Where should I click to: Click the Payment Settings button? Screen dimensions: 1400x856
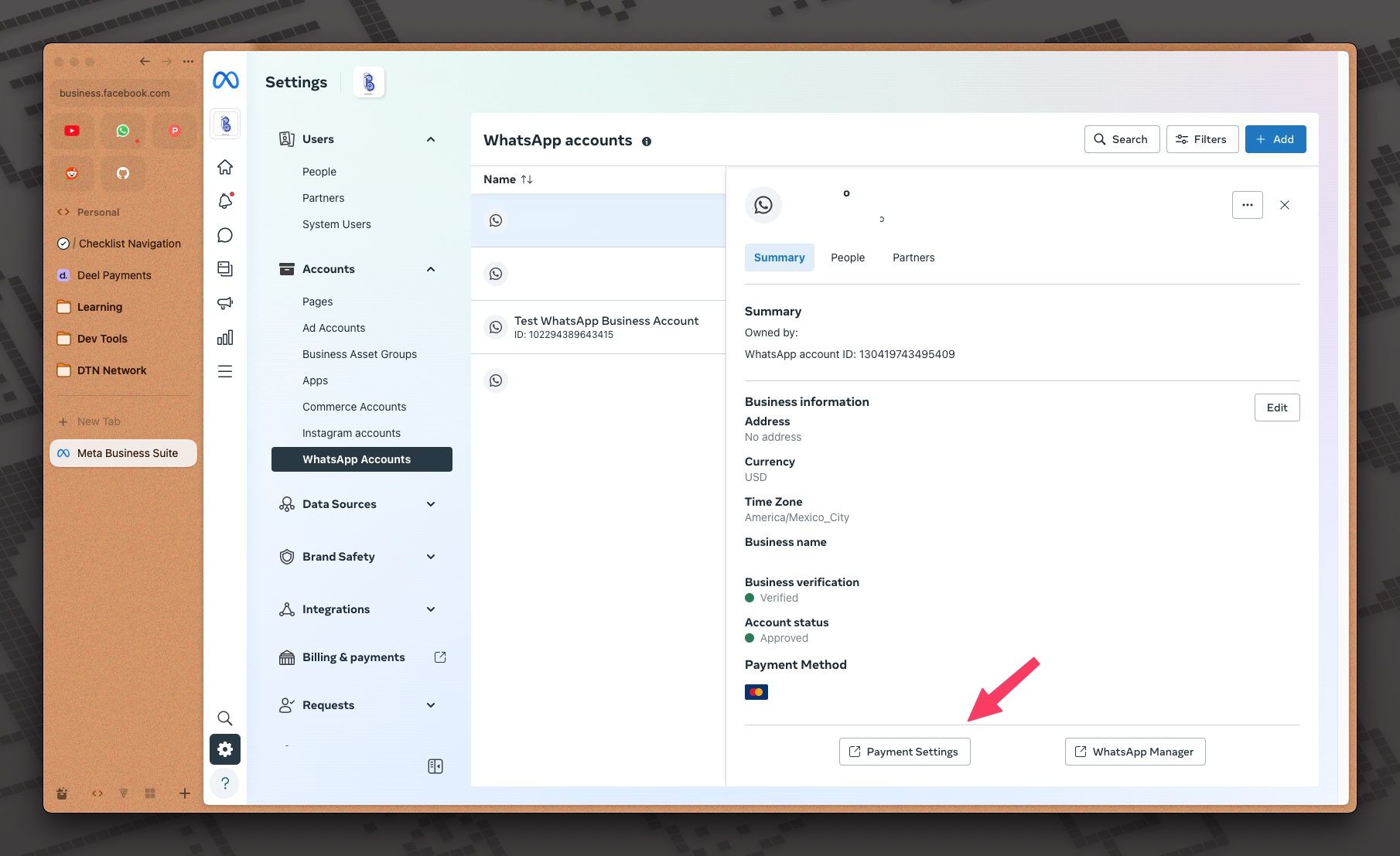(x=904, y=752)
